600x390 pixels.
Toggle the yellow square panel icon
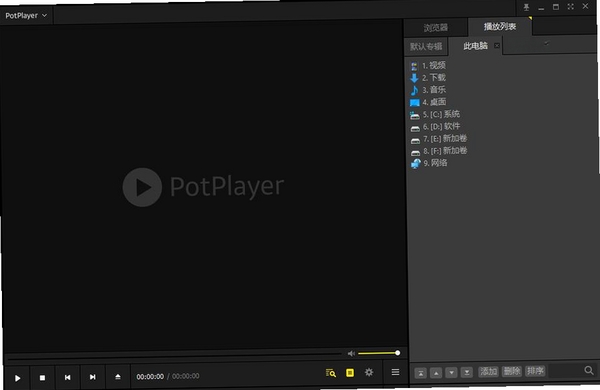point(350,372)
